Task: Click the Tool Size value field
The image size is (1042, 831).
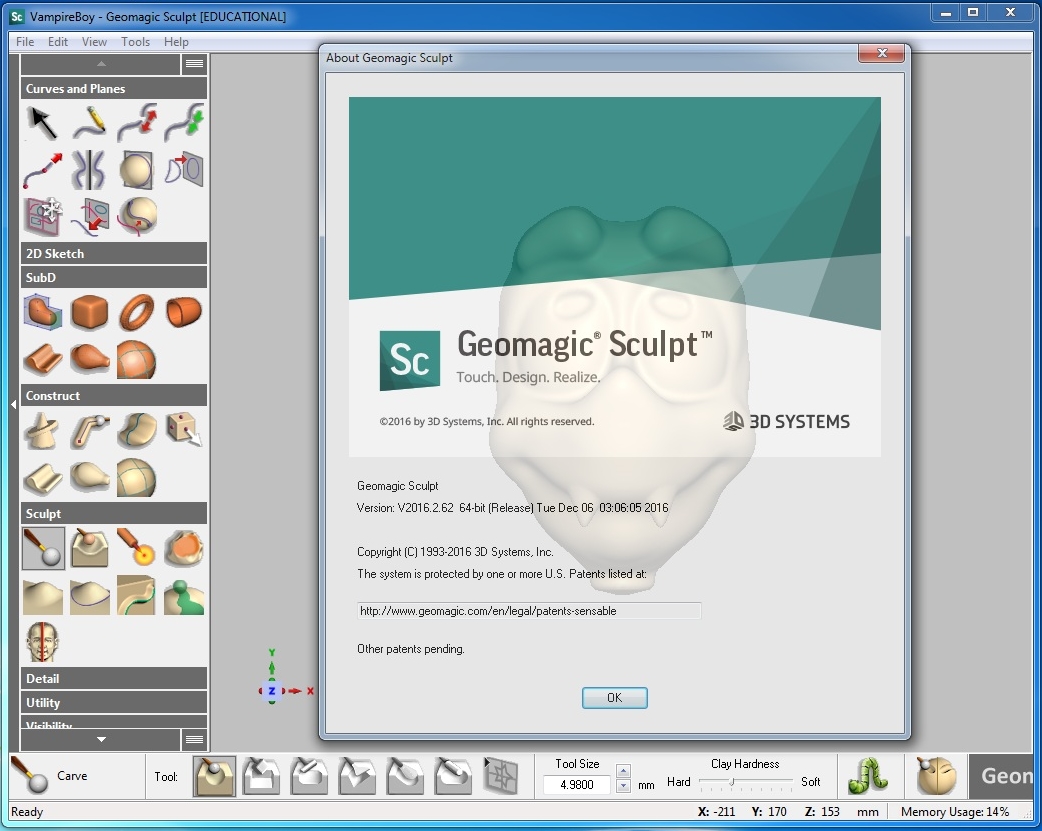Action: coord(577,784)
